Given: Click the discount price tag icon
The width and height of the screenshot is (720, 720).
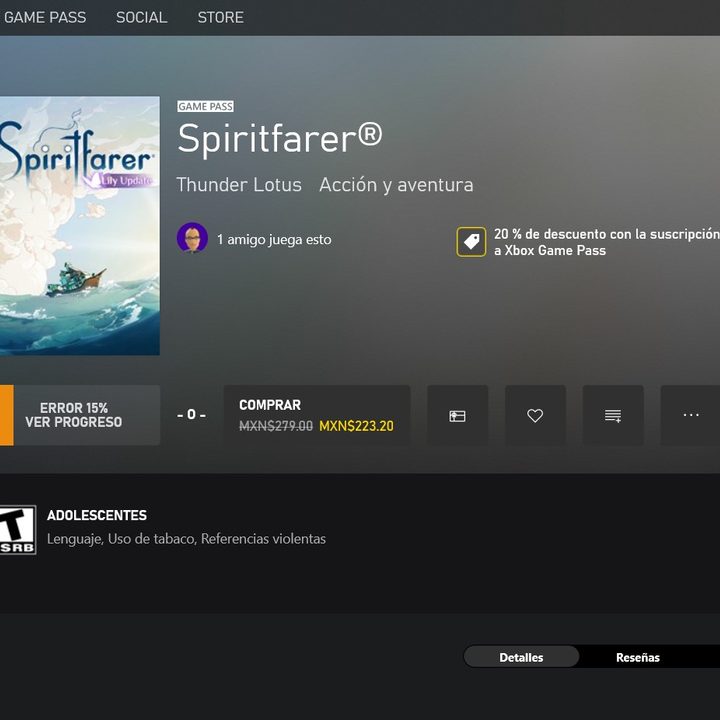Looking at the screenshot, I should 471,242.
